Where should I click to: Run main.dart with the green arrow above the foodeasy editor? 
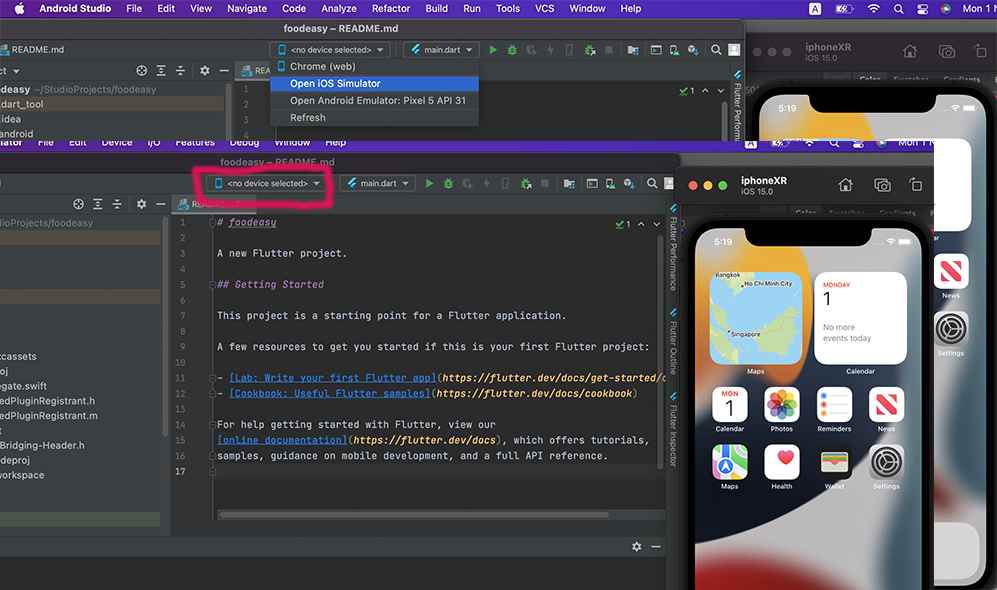pyautogui.click(x=429, y=183)
